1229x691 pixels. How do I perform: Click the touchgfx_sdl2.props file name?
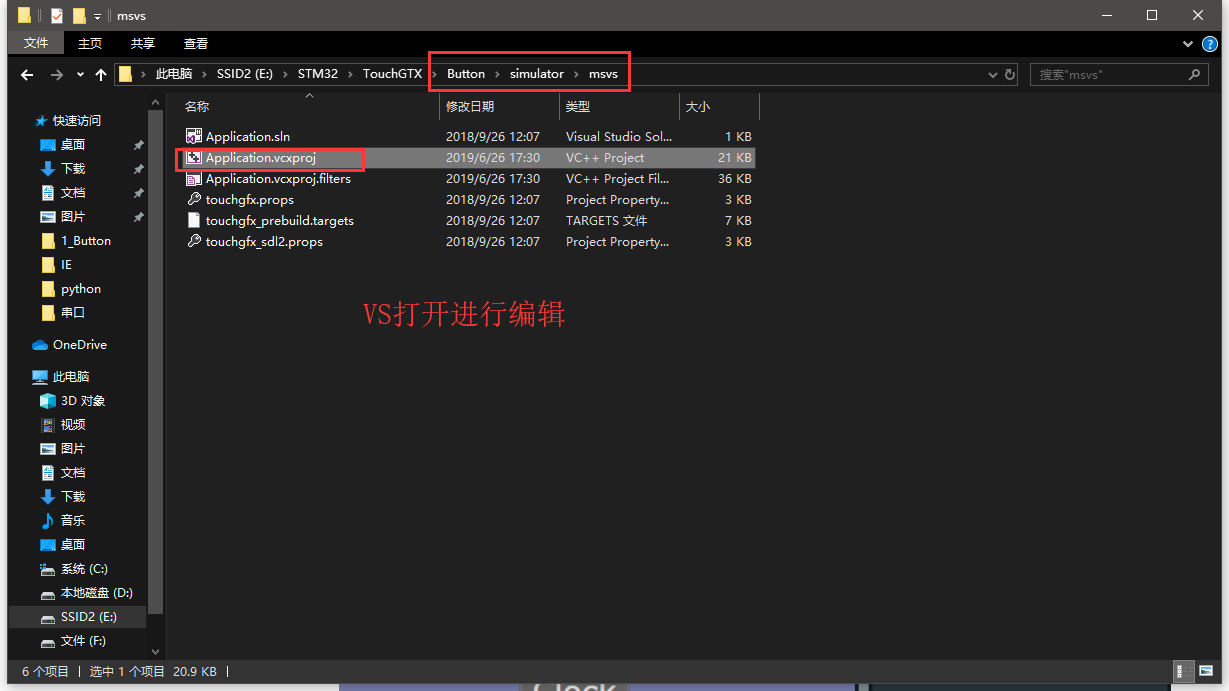[x=264, y=242]
